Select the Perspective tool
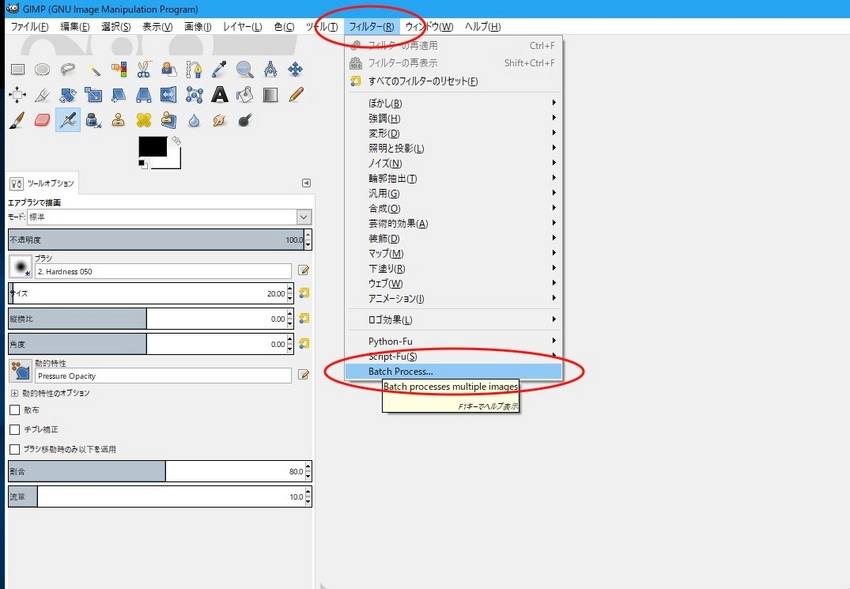The image size is (850, 589). pyautogui.click(x=144, y=95)
